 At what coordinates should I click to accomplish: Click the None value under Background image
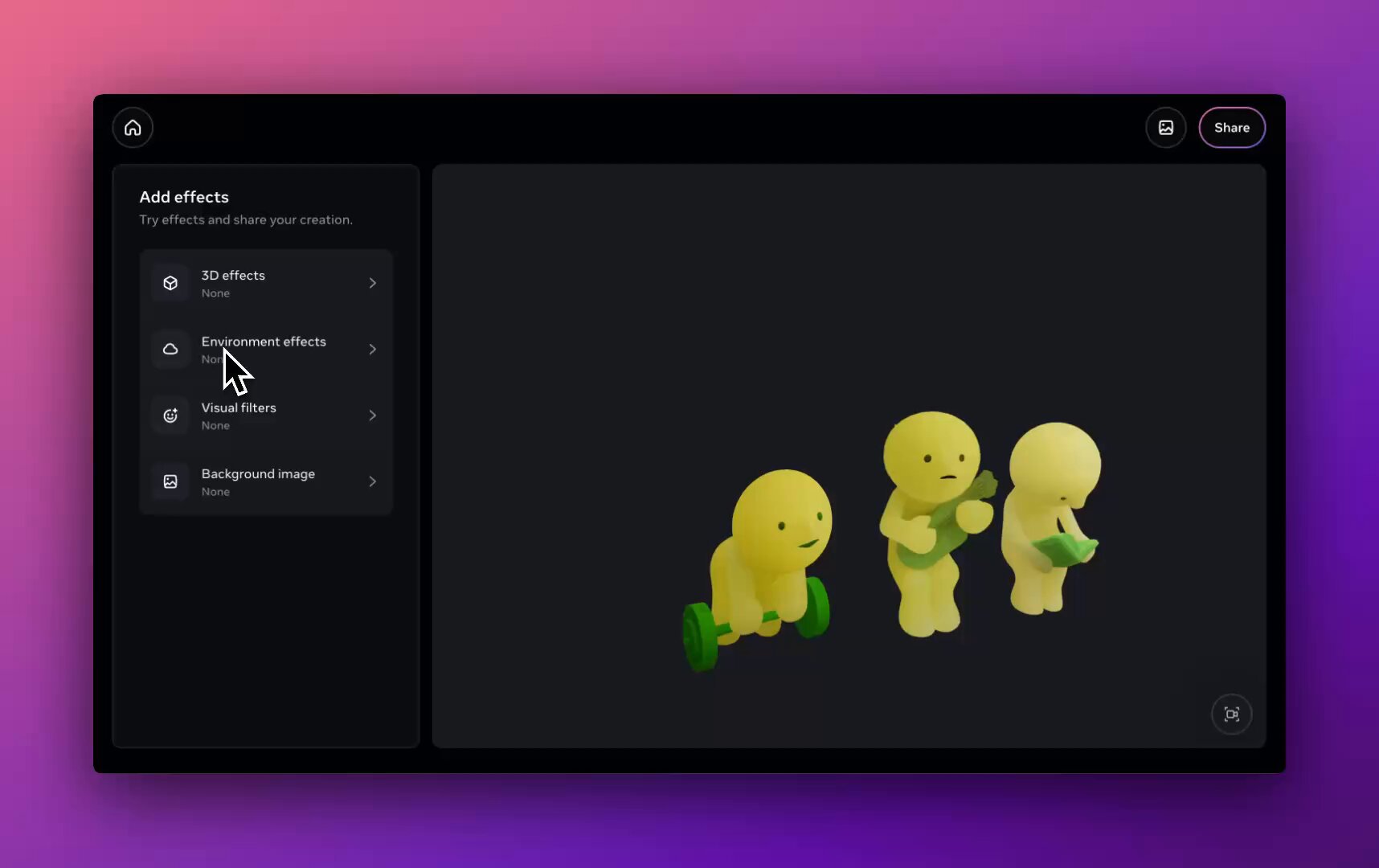215,492
